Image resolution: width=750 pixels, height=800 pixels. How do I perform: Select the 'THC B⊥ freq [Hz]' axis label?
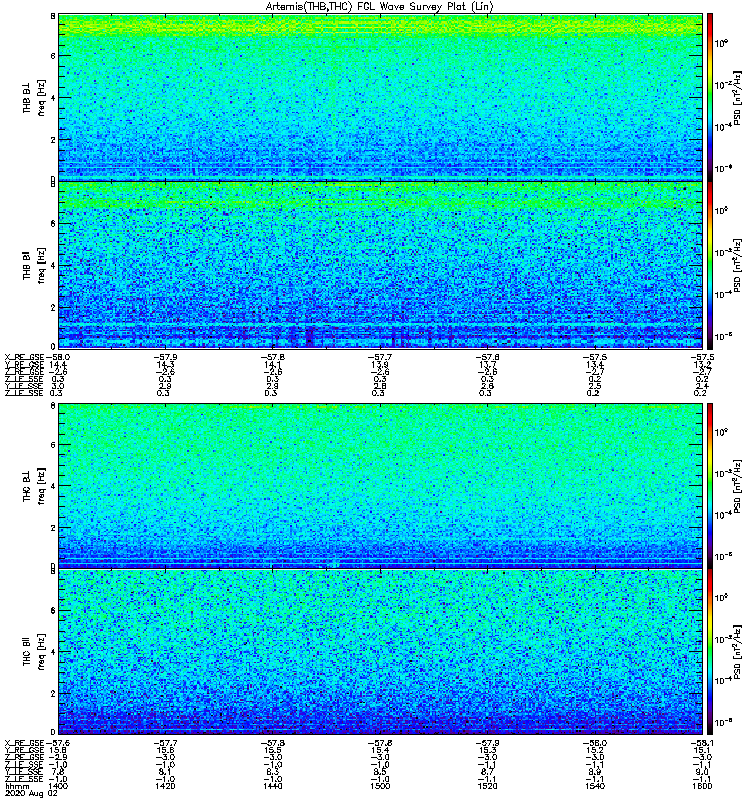[x=34, y=486]
